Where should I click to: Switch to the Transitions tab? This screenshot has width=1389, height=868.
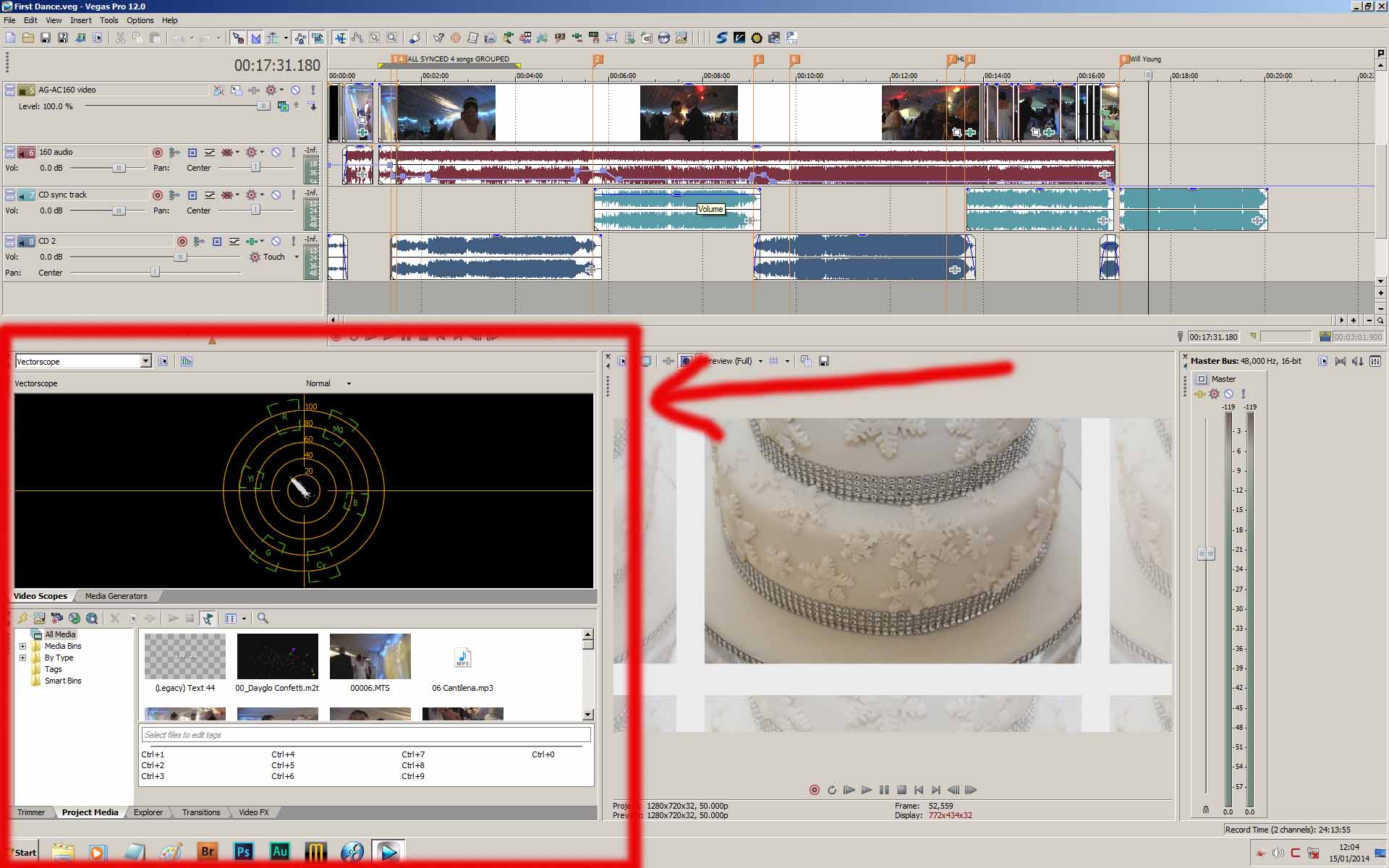(x=200, y=812)
